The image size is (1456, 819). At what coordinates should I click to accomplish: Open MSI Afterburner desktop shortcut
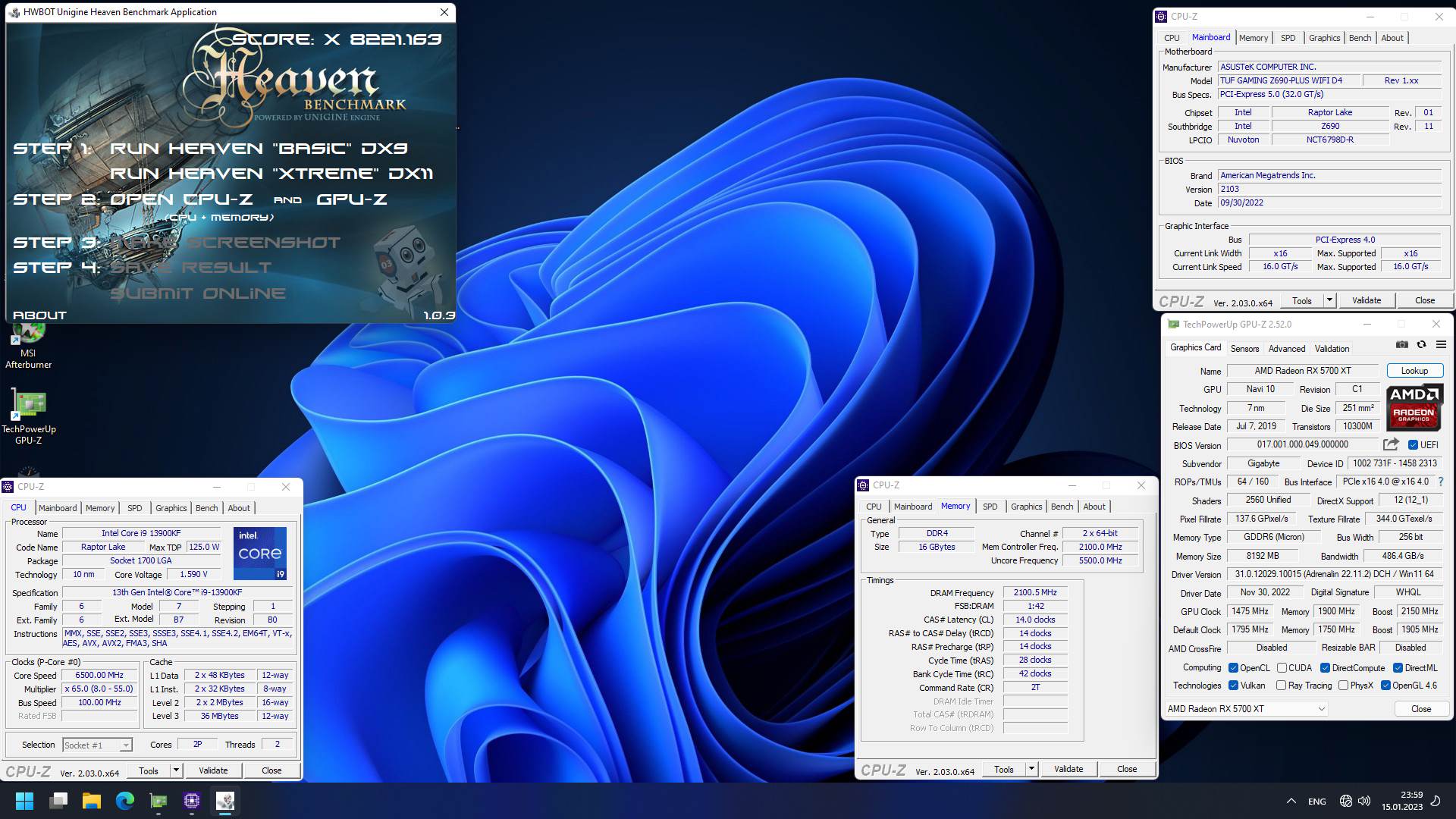click(x=28, y=345)
